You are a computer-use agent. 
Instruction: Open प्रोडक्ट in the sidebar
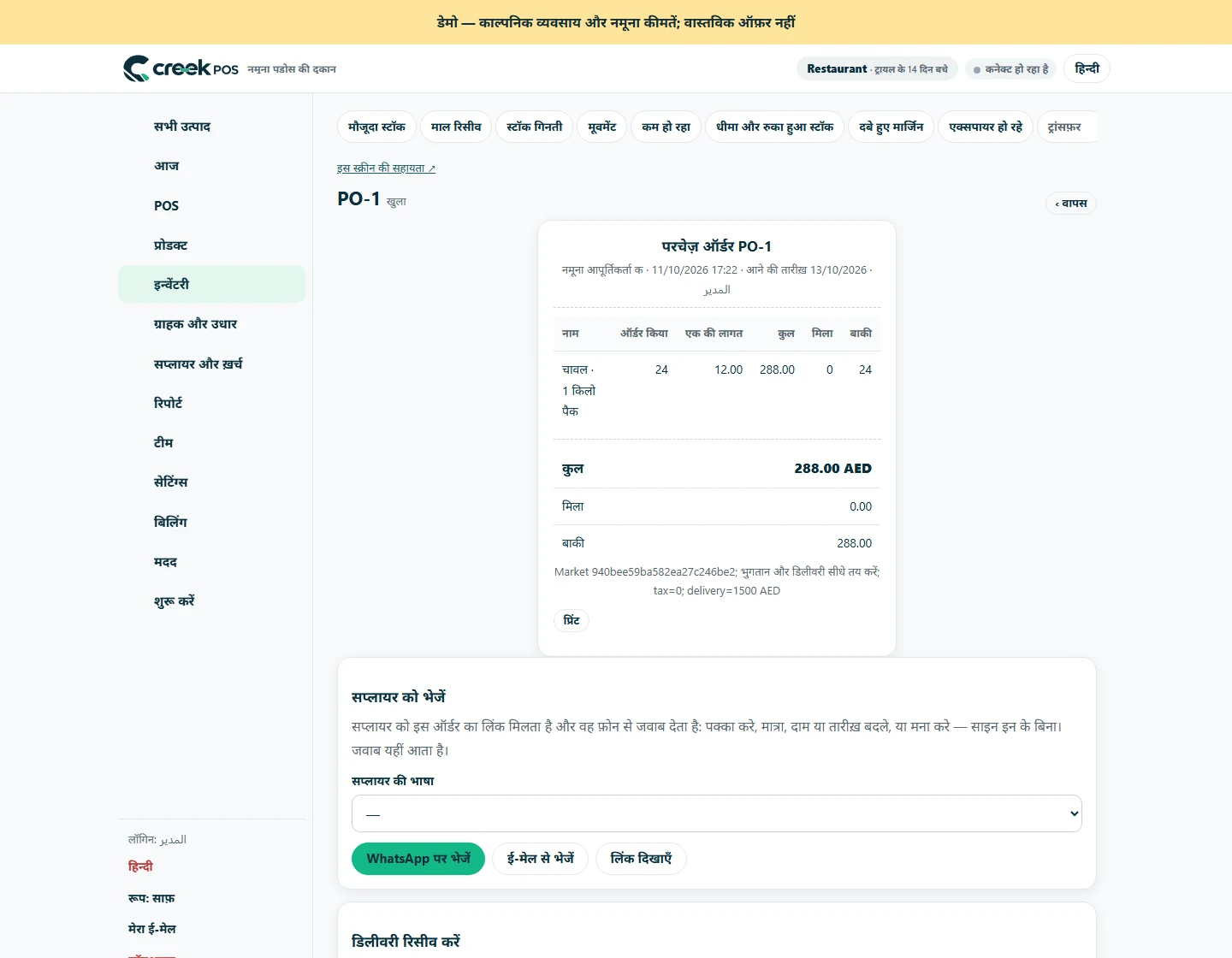point(211,245)
